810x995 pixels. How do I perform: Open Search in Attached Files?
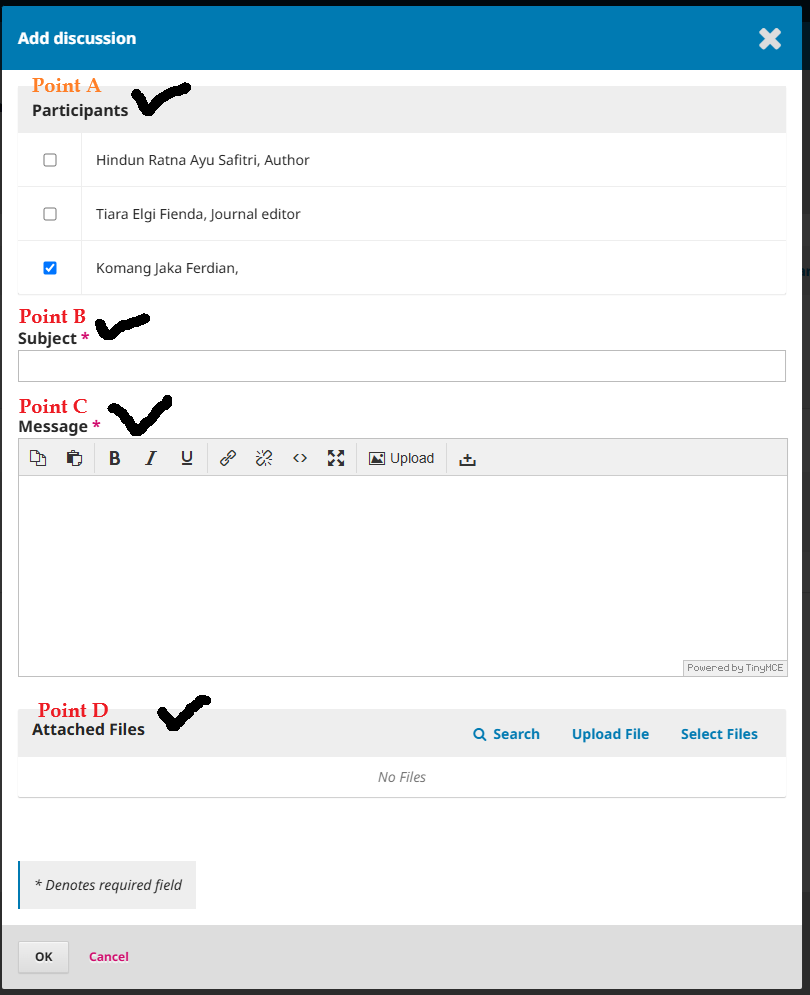tap(507, 734)
